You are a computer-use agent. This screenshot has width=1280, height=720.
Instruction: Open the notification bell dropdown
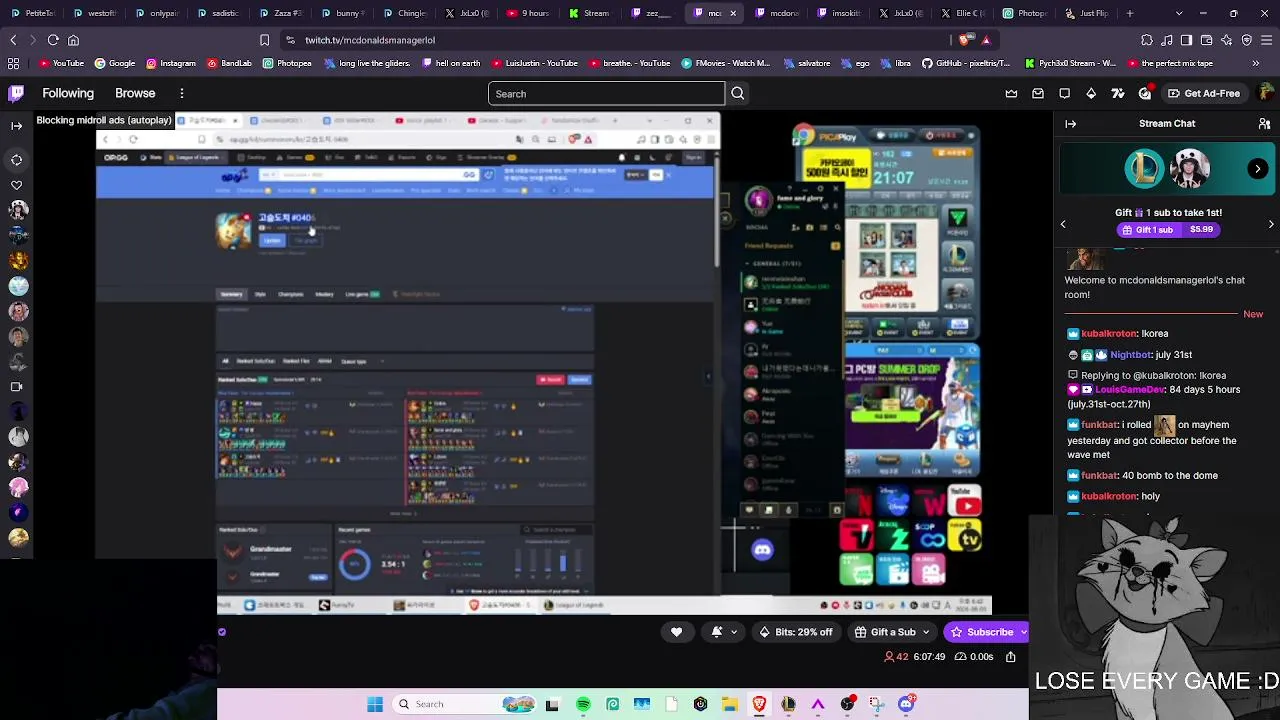(725, 632)
